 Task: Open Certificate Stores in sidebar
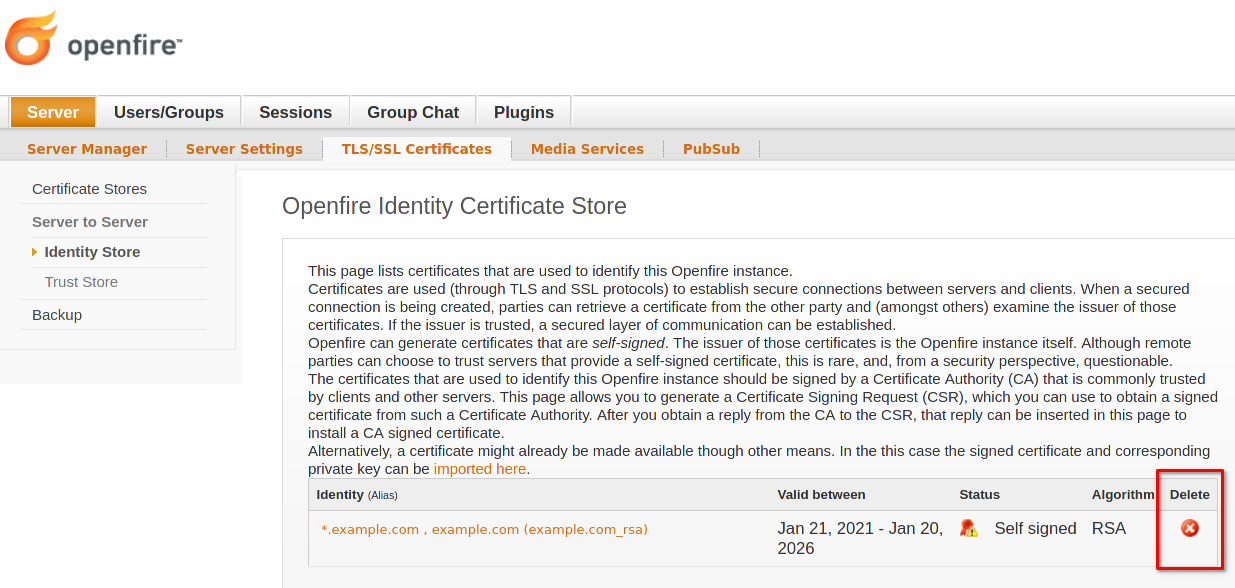click(x=89, y=189)
